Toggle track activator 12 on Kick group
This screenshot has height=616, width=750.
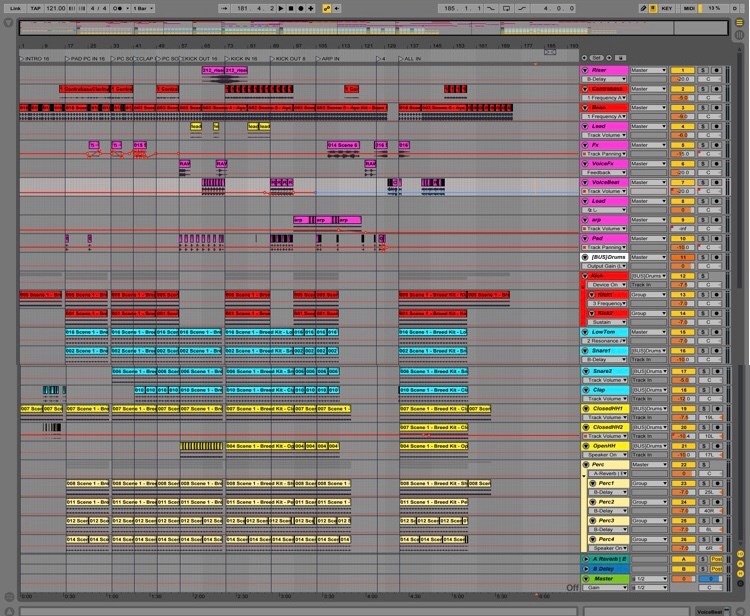[x=683, y=275]
